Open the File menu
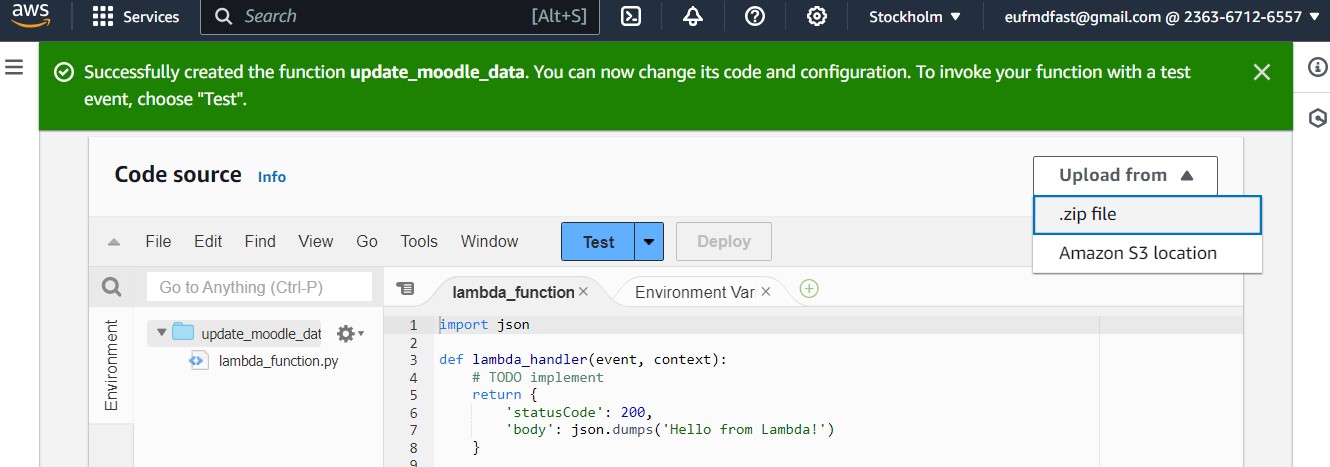This screenshot has width=1330, height=467. pos(158,241)
